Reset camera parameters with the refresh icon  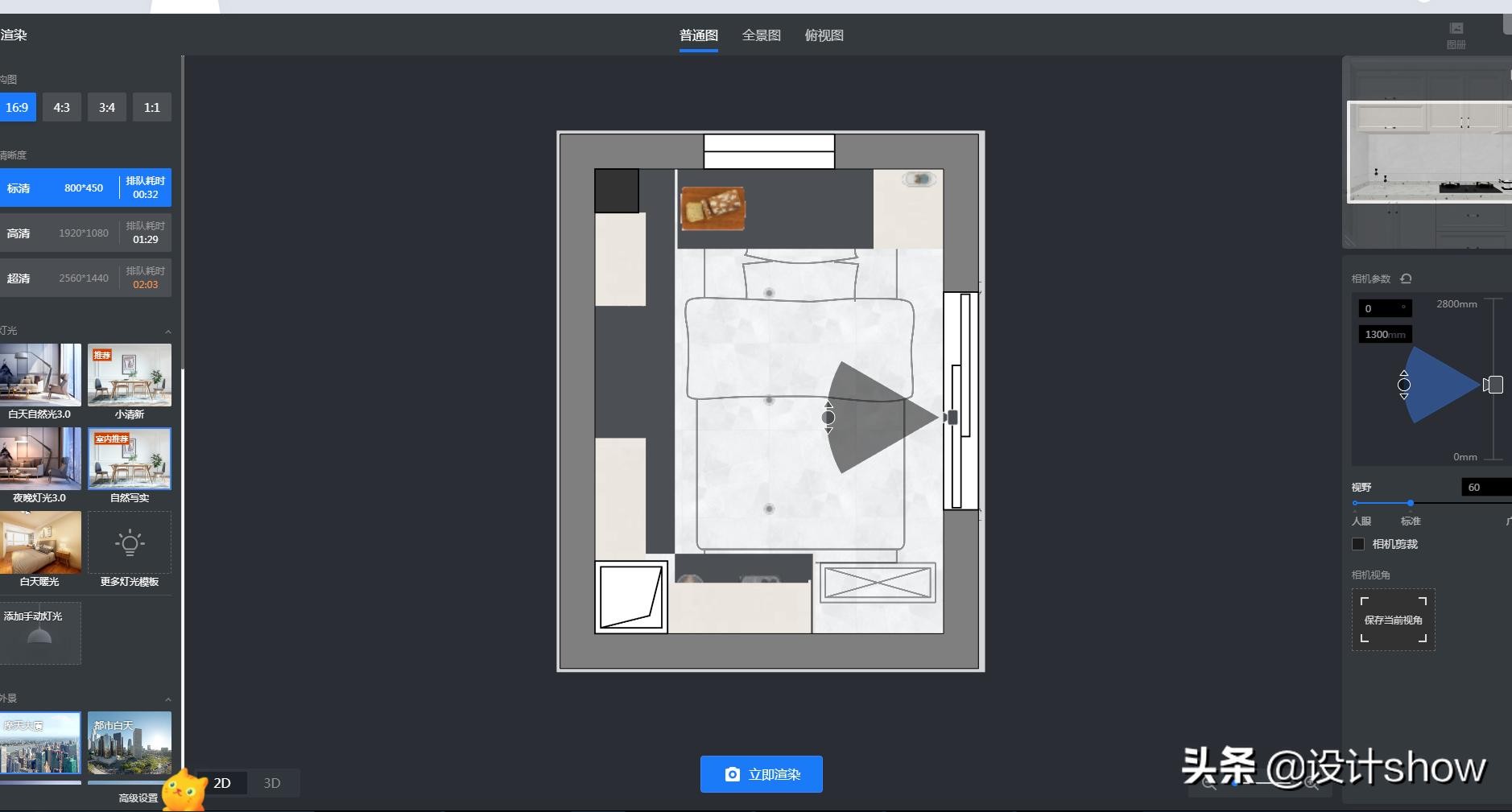pos(1406,278)
